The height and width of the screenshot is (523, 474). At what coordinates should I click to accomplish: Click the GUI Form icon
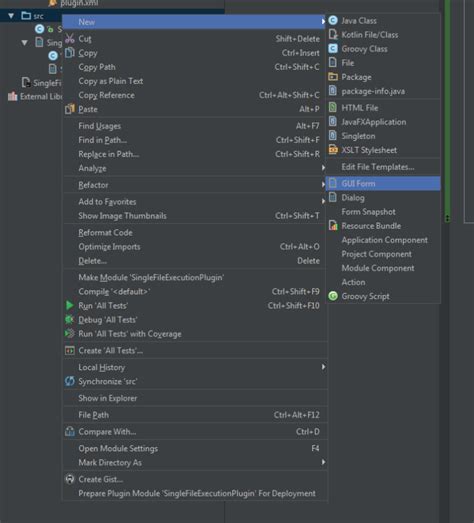pos(333,183)
